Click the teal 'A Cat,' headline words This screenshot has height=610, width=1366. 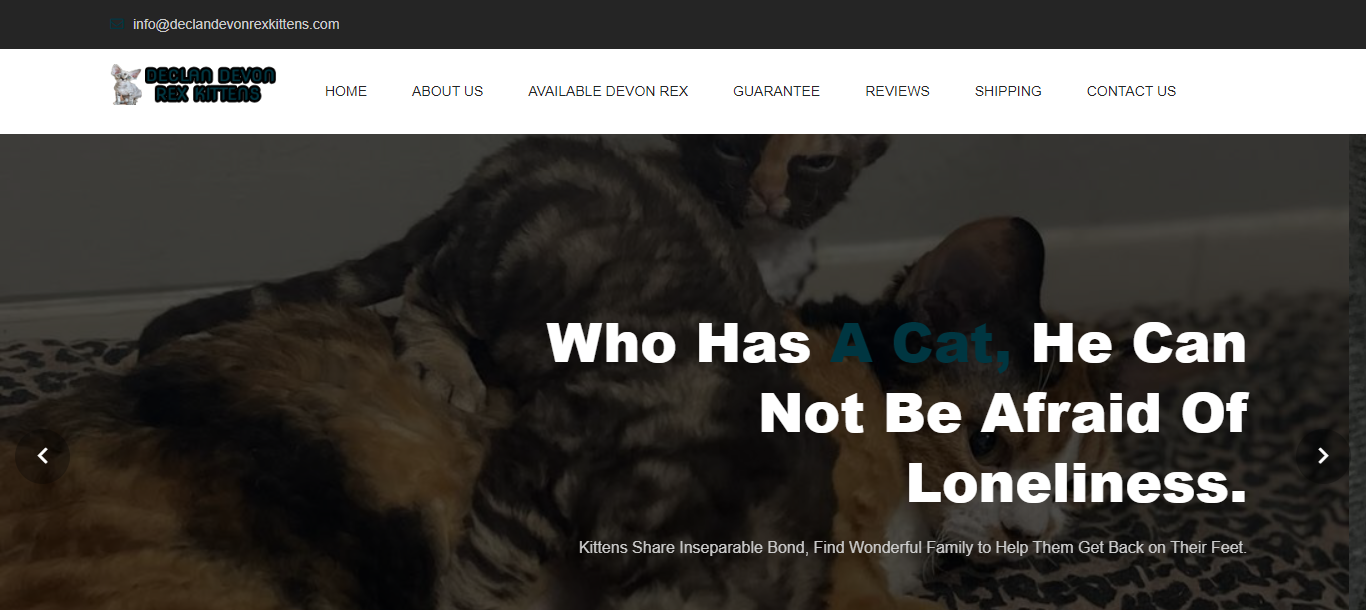[921, 344]
